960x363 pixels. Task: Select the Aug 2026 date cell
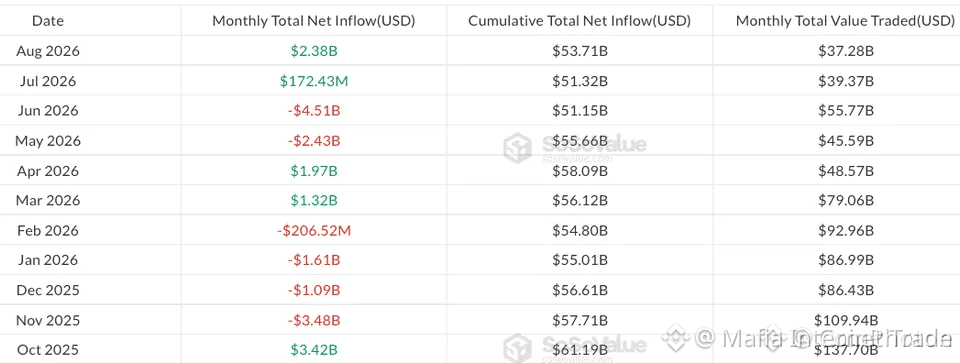[48, 51]
